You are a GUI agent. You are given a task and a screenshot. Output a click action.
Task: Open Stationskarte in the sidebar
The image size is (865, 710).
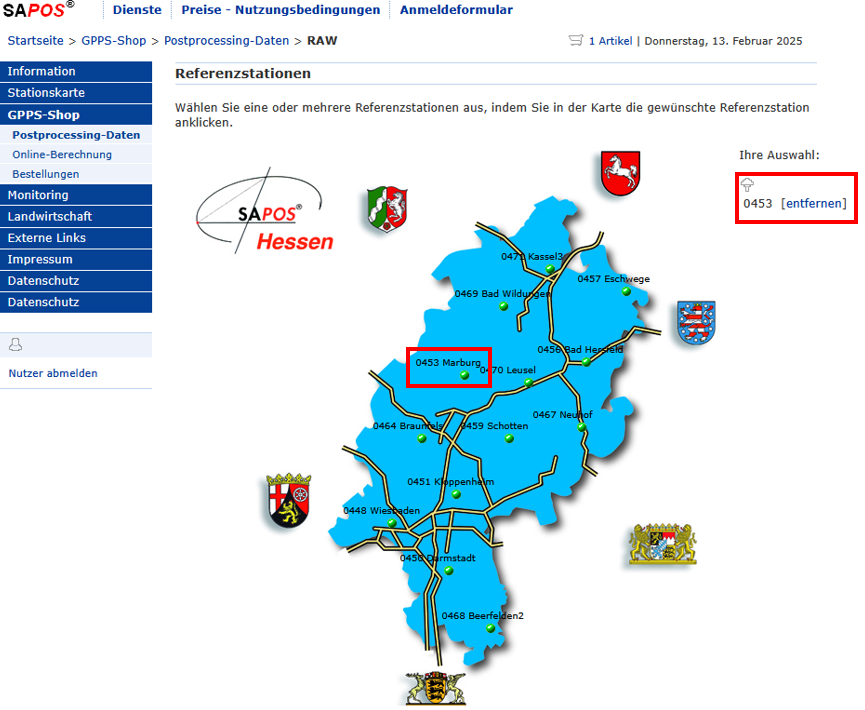click(x=76, y=93)
